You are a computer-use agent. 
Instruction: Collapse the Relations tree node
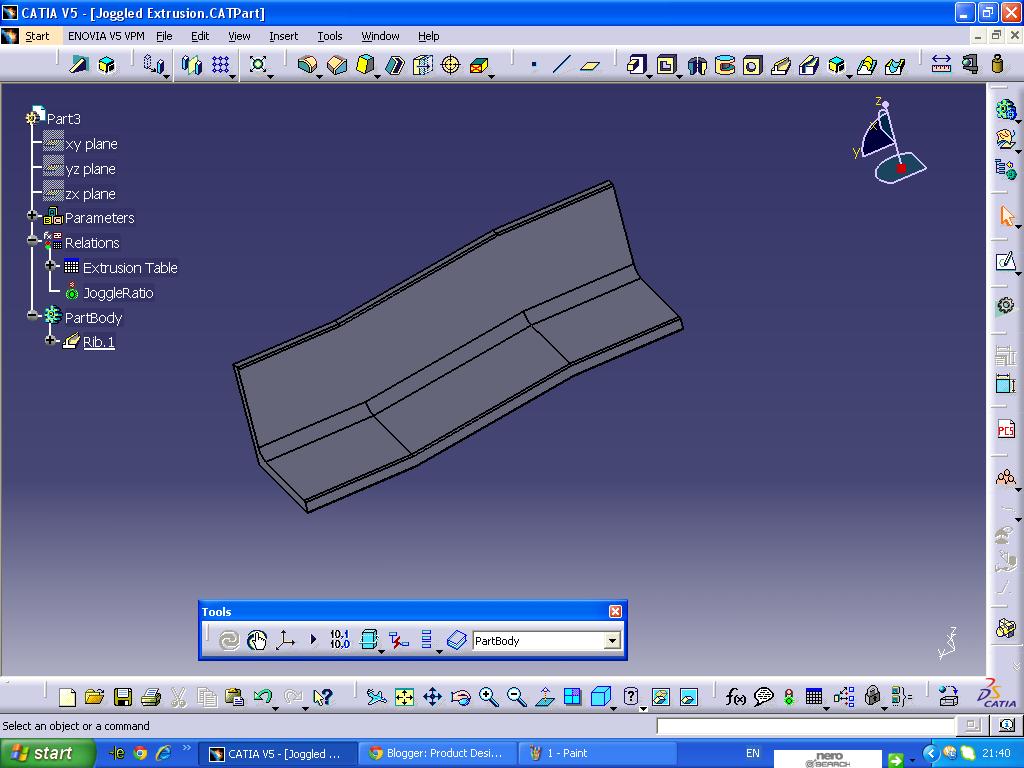34,242
